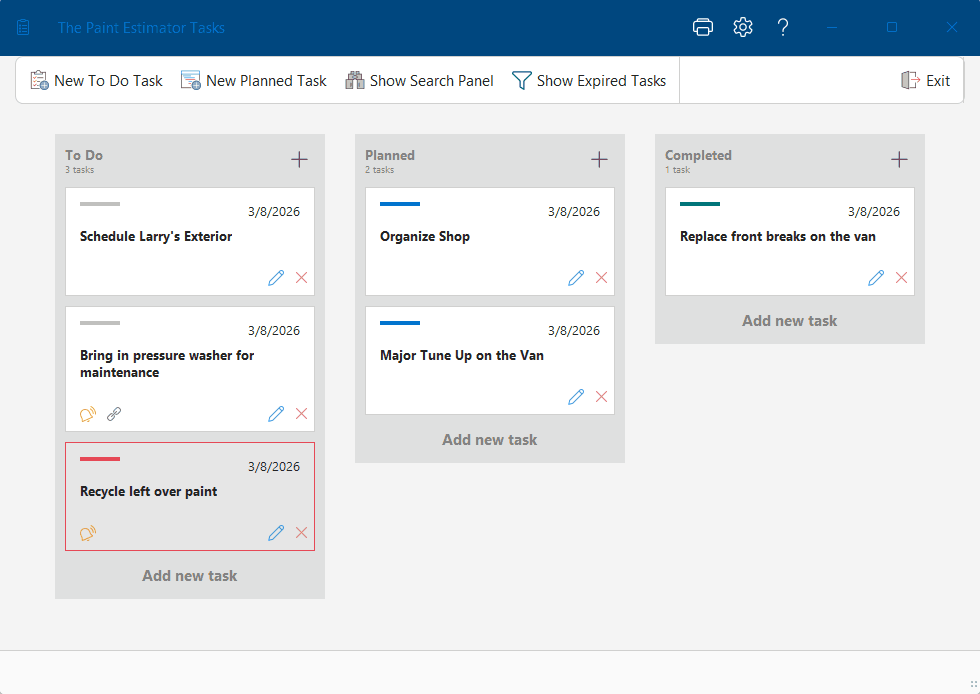
Task: Click the help question mark icon
Action: tap(783, 27)
